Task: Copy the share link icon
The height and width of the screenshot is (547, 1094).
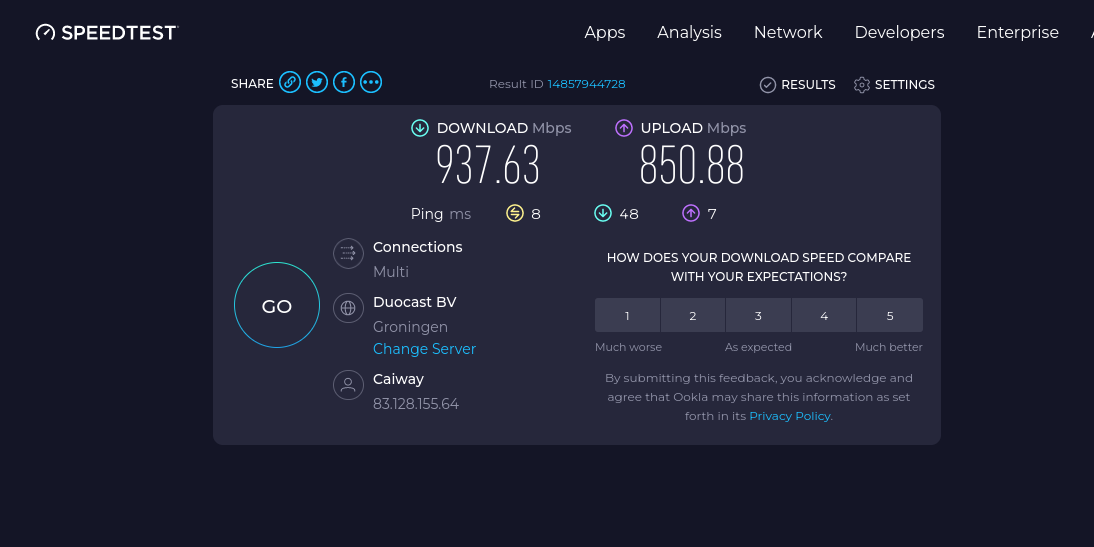Action: click(290, 82)
